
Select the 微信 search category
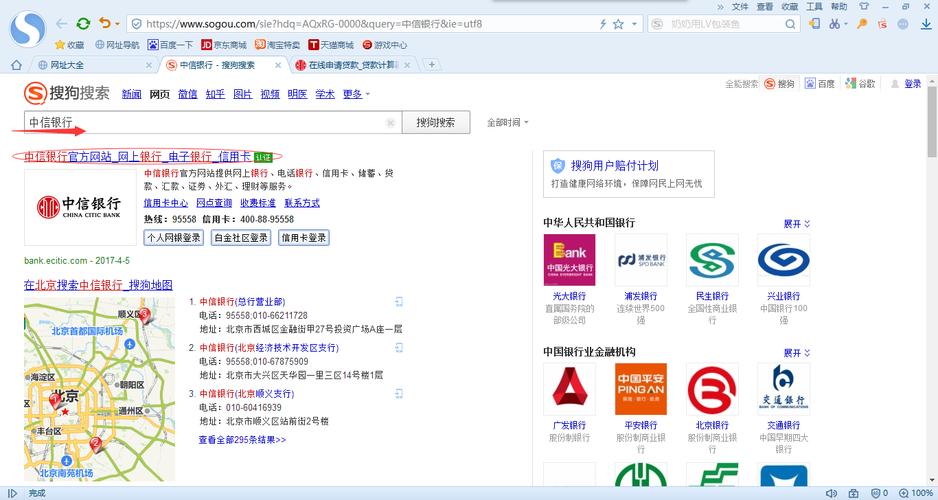pyautogui.click(x=188, y=94)
